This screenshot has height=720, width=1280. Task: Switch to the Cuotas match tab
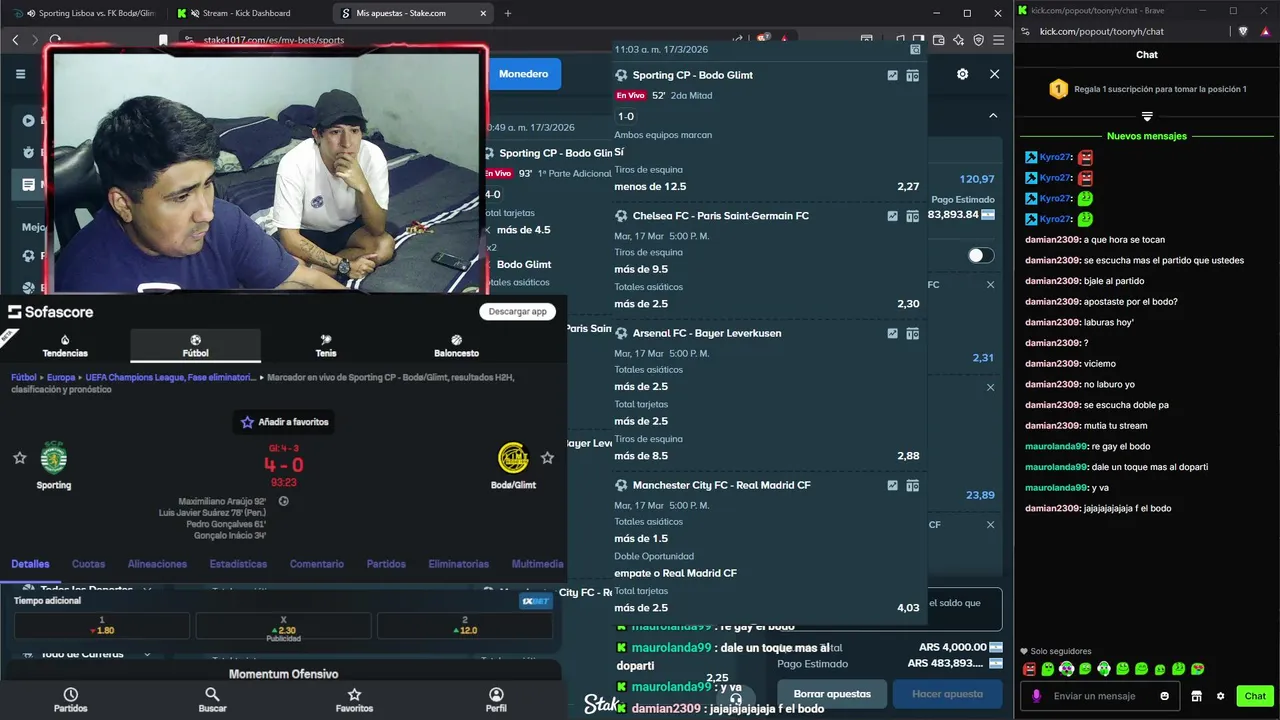click(88, 564)
